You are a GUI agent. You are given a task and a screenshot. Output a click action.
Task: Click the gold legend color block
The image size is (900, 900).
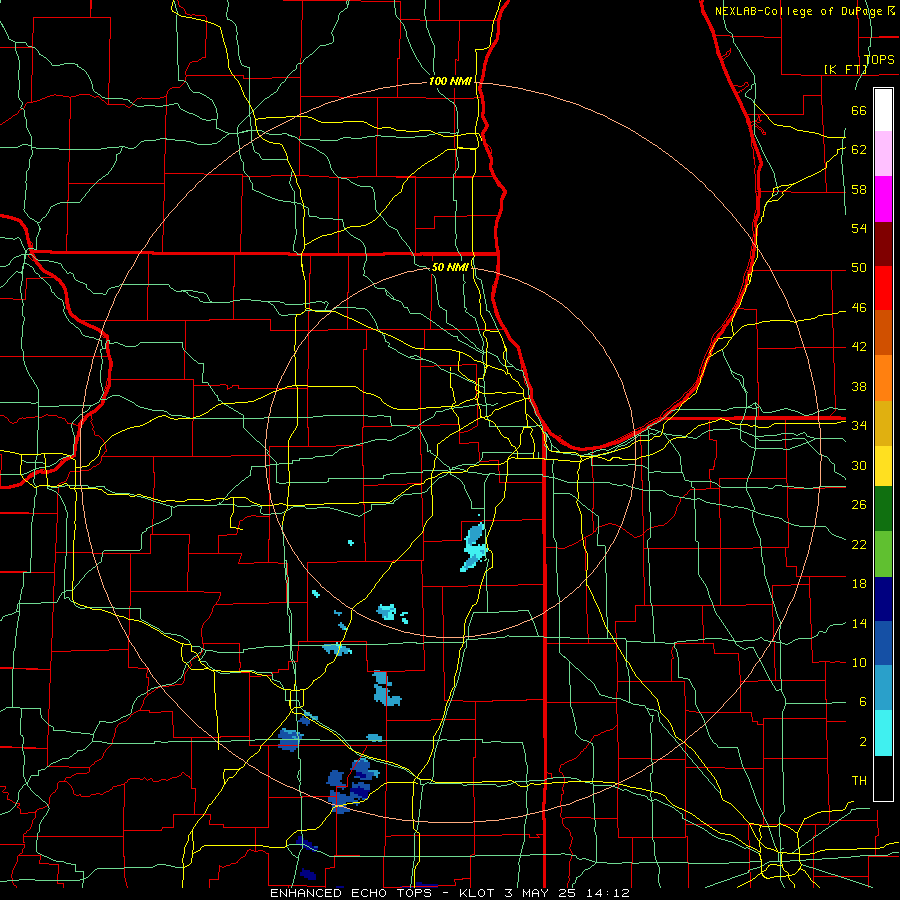pyautogui.click(x=883, y=423)
